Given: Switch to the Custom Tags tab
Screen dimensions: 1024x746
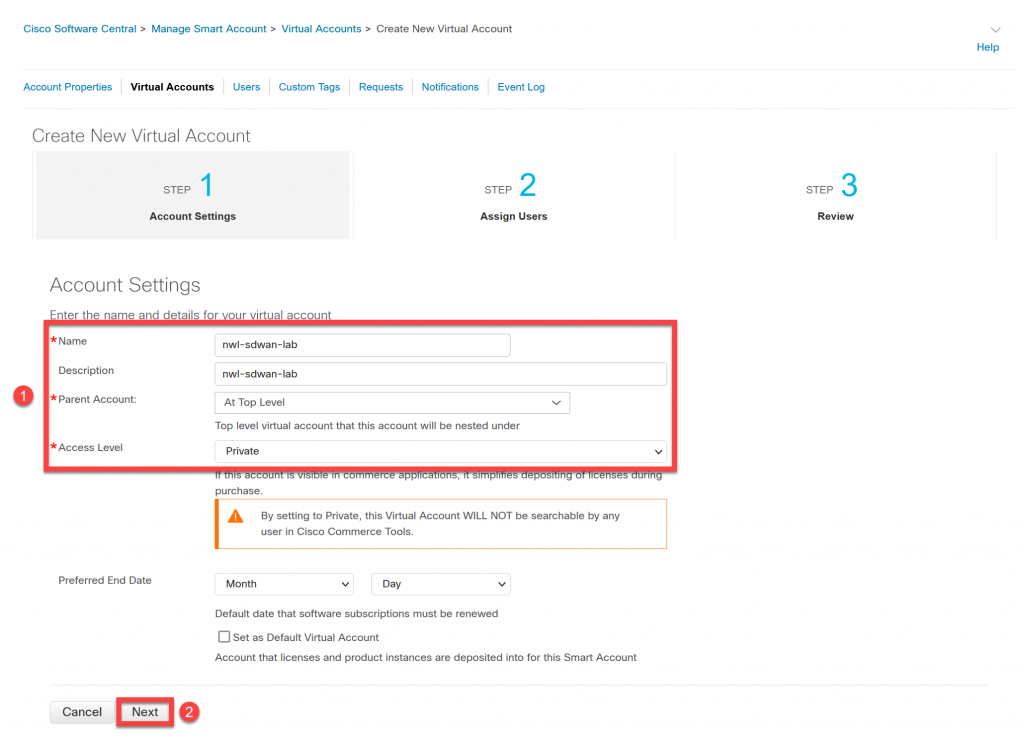Looking at the screenshot, I should pyautogui.click(x=309, y=87).
